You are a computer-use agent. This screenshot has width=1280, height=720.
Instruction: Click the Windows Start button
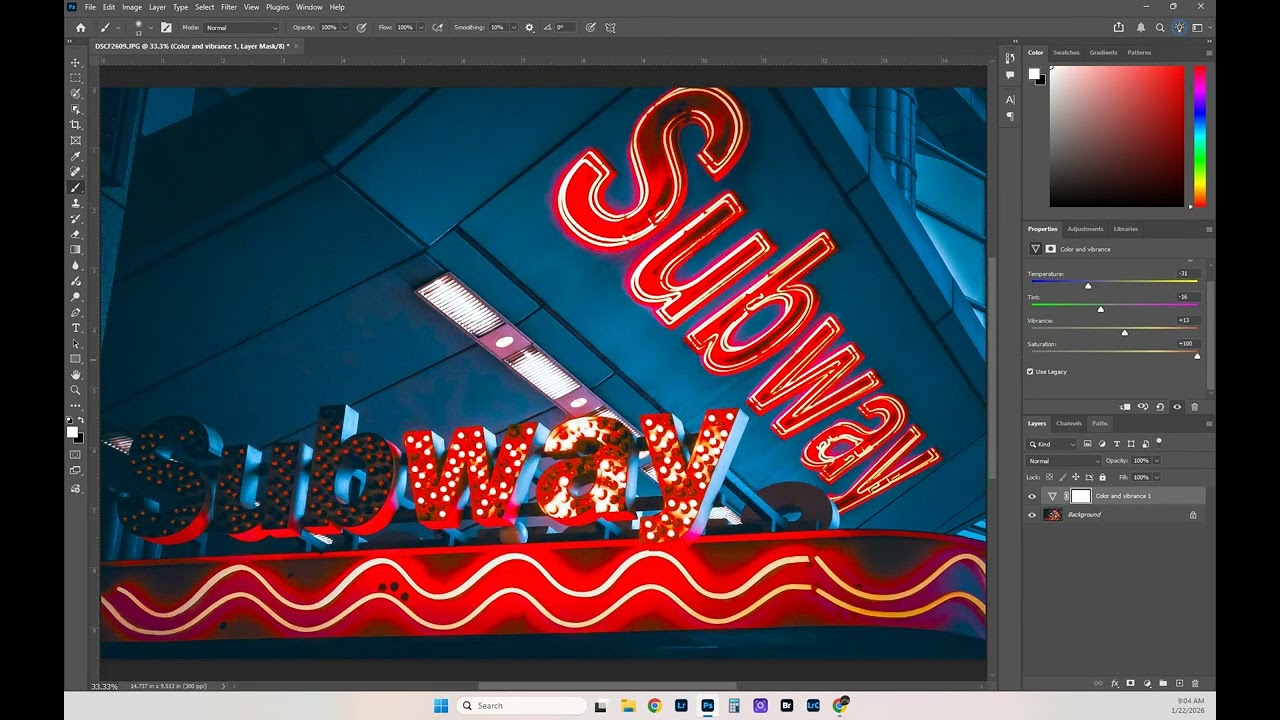tap(441, 705)
